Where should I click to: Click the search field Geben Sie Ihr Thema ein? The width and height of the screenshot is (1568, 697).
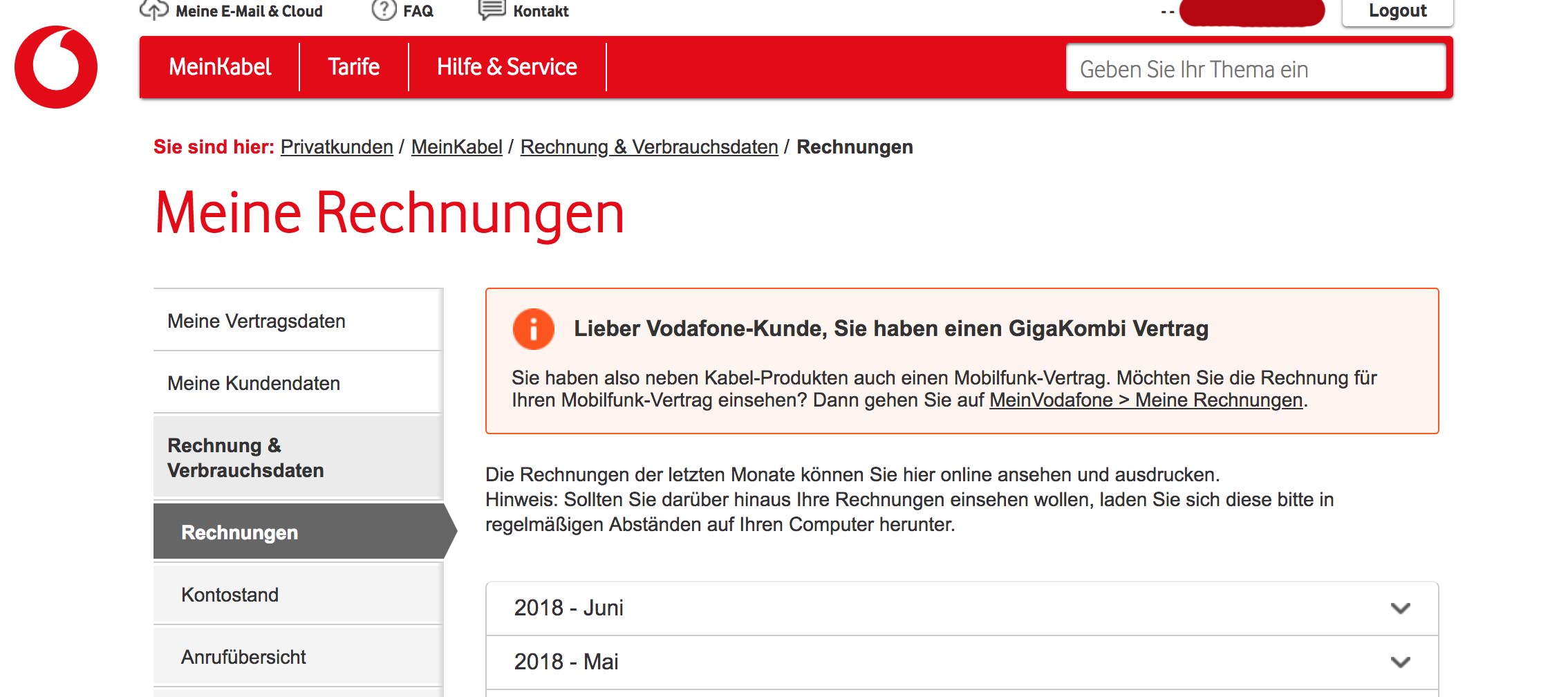click(1256, 68)
